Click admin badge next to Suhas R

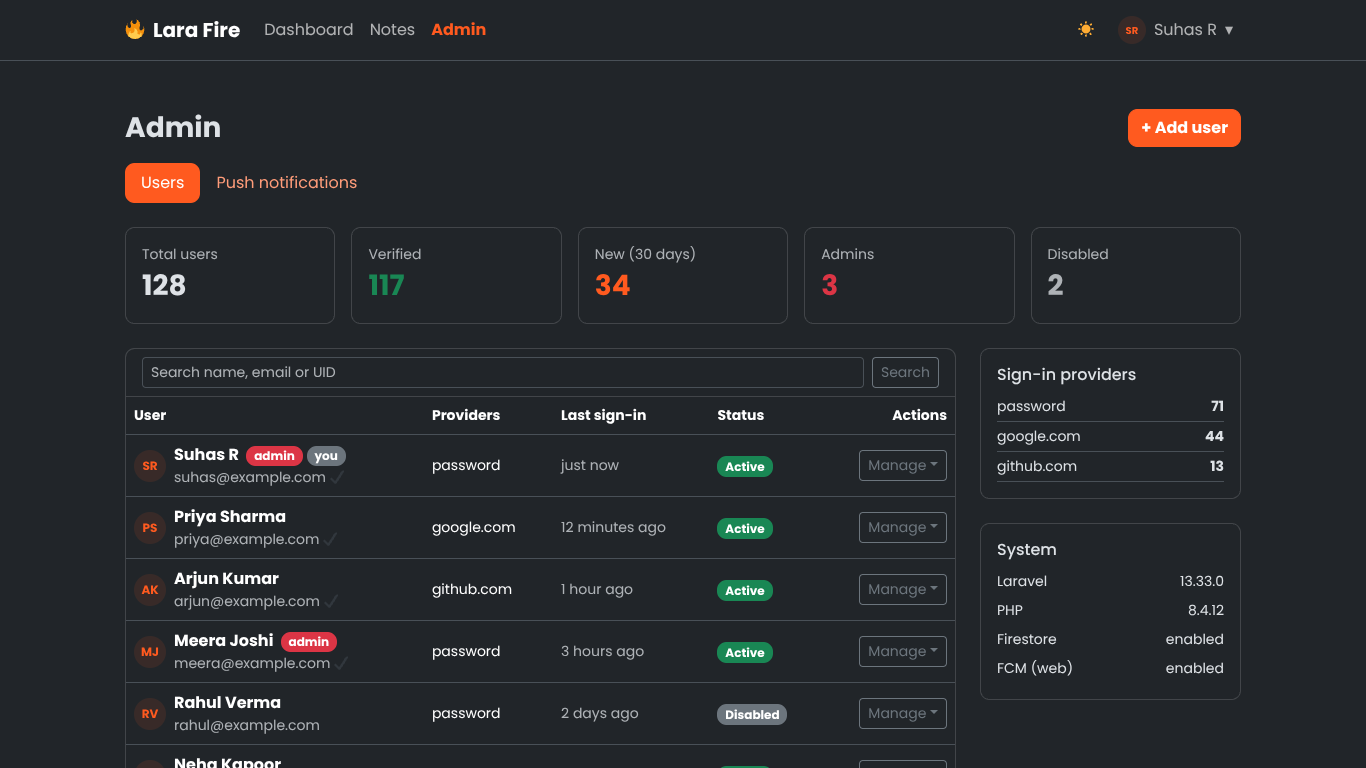tap(274, 456)
